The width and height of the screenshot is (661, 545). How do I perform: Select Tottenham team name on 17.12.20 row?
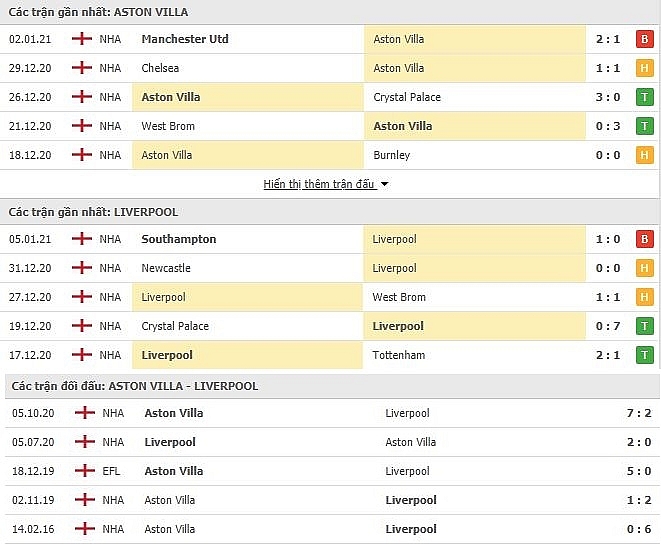(x=399, y=355)
